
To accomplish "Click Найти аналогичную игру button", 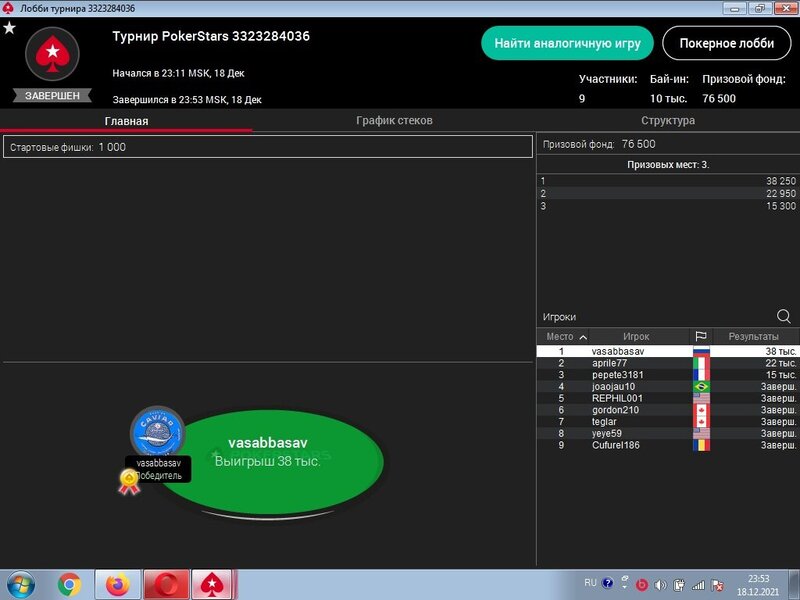I will pyautogui.click(x=567, y=44).
